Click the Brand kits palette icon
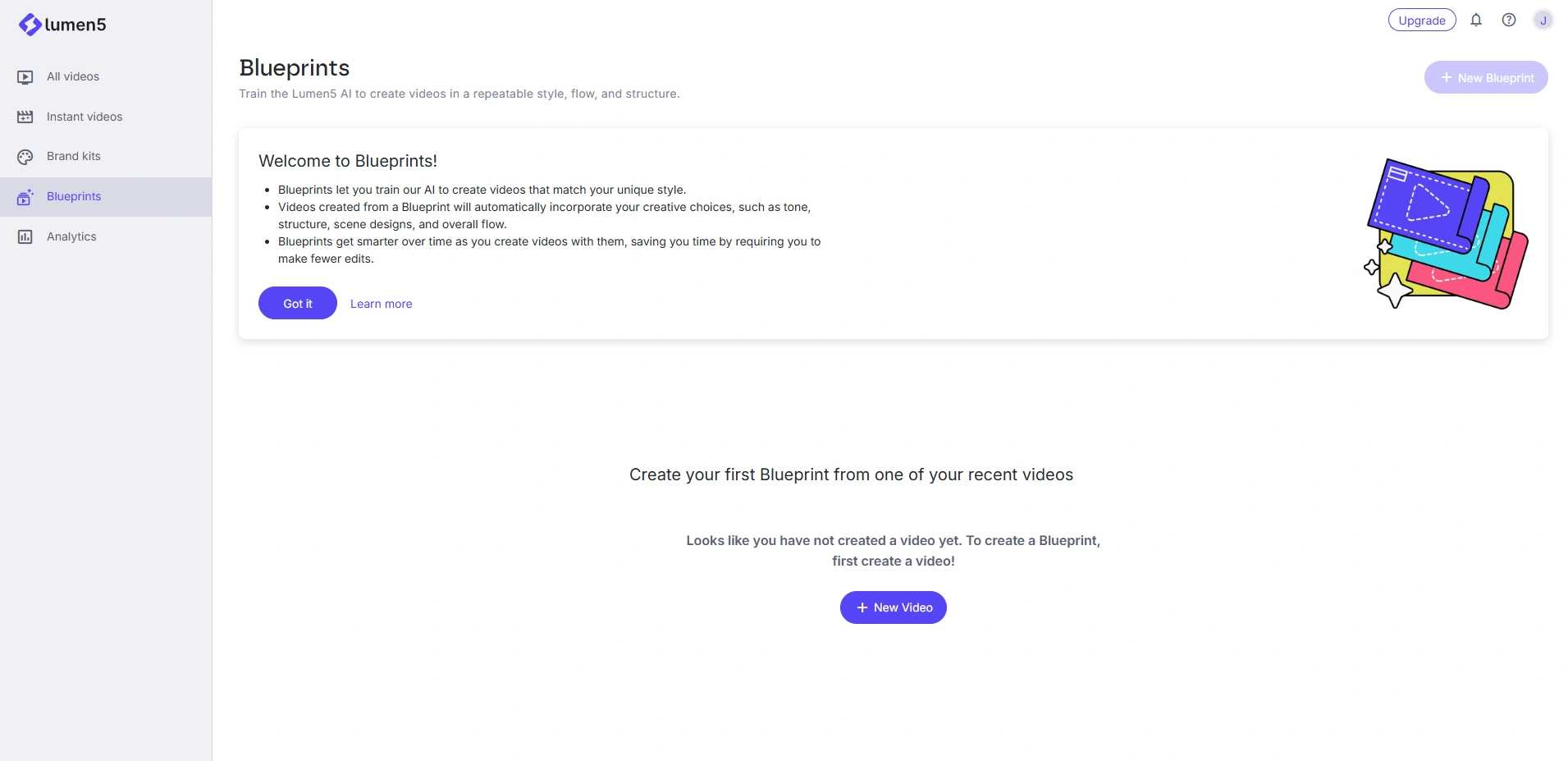 [x=25, y=157]
